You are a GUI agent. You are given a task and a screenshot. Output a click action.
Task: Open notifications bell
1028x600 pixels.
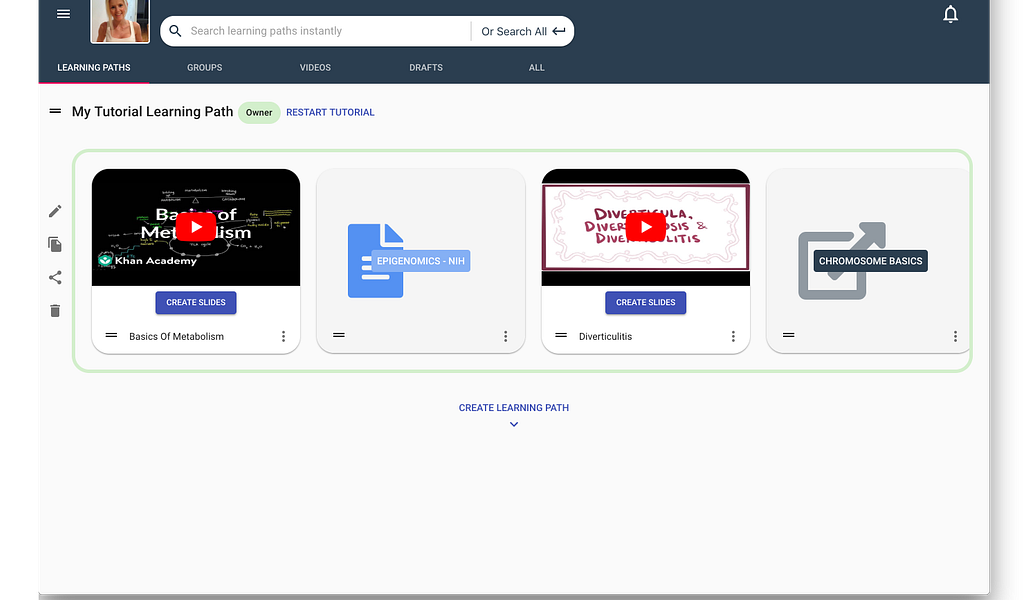pos(950,14)
